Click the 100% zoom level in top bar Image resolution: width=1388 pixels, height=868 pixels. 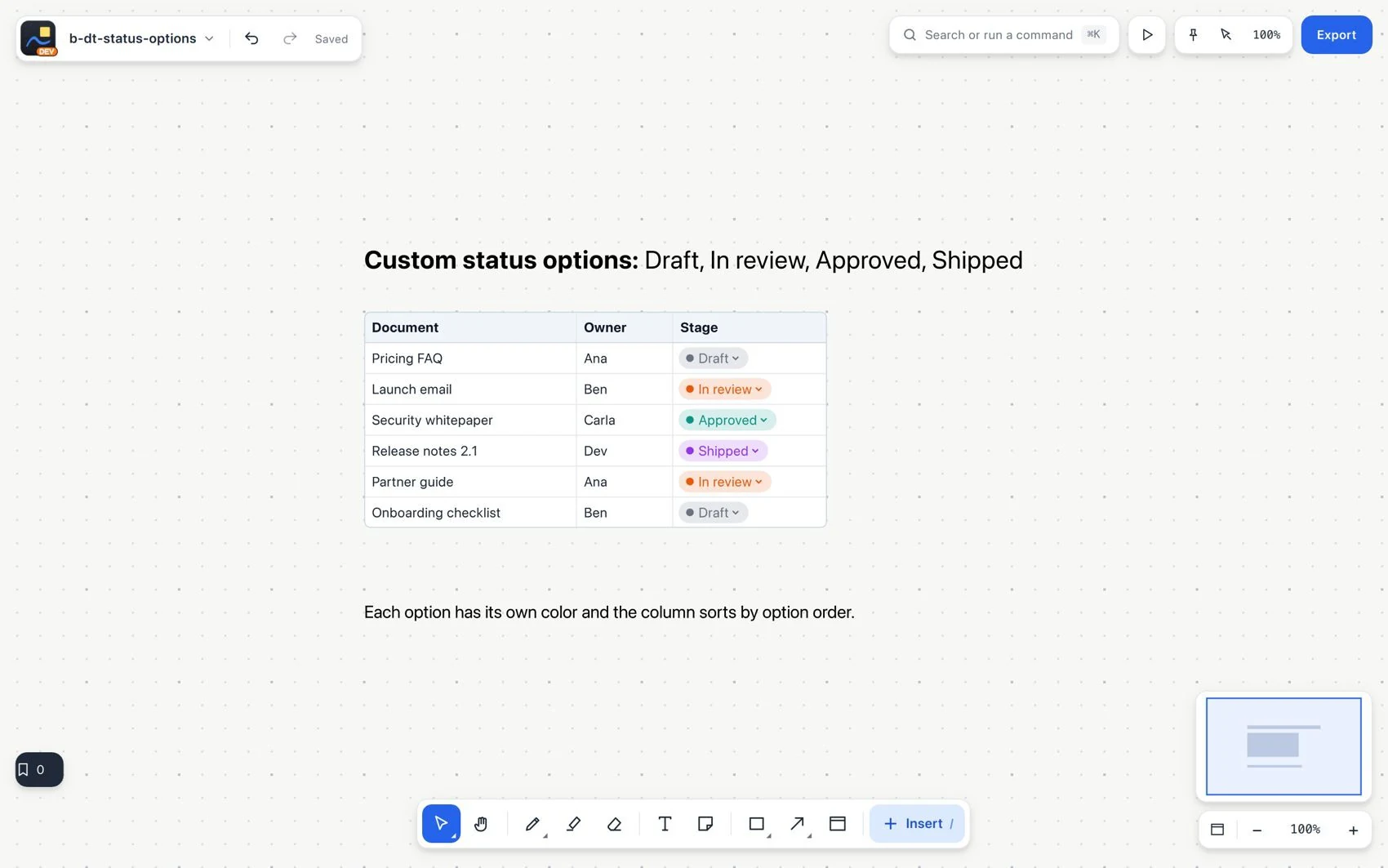point(1266,35)
